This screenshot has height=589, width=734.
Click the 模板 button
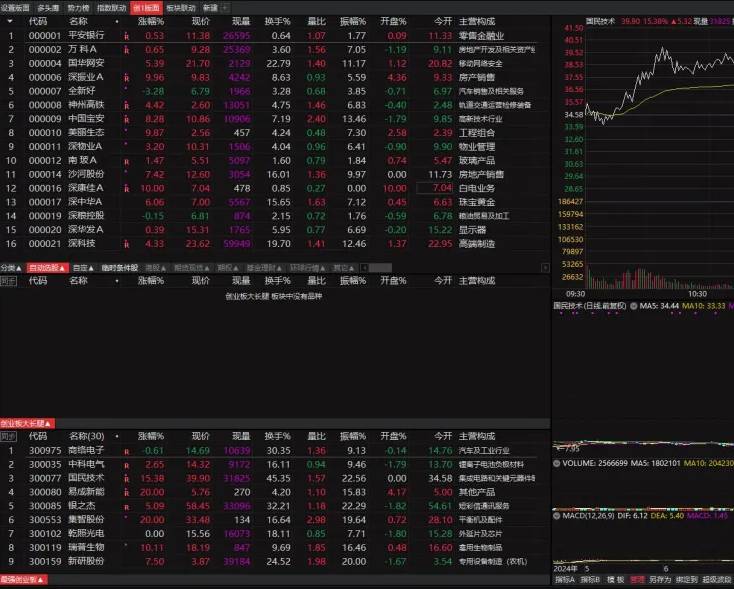(x=615, y=580)
